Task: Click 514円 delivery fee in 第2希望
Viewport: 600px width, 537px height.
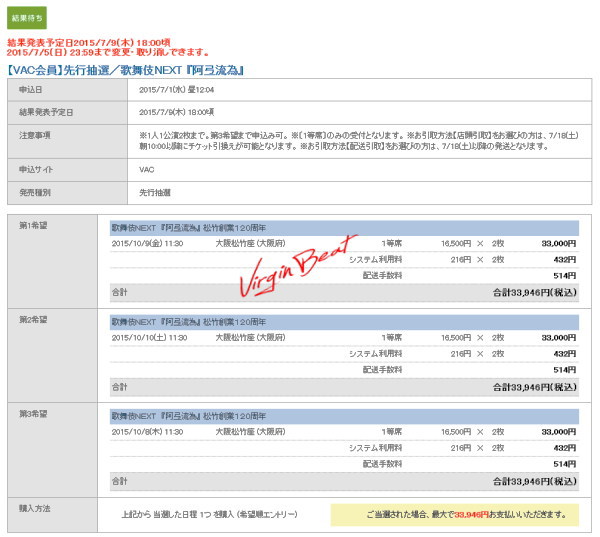Action: [x=565, y=370]
